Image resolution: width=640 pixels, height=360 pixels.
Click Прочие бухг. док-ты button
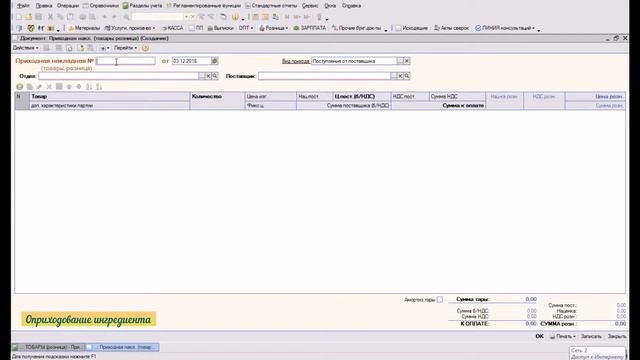(356, 28)
